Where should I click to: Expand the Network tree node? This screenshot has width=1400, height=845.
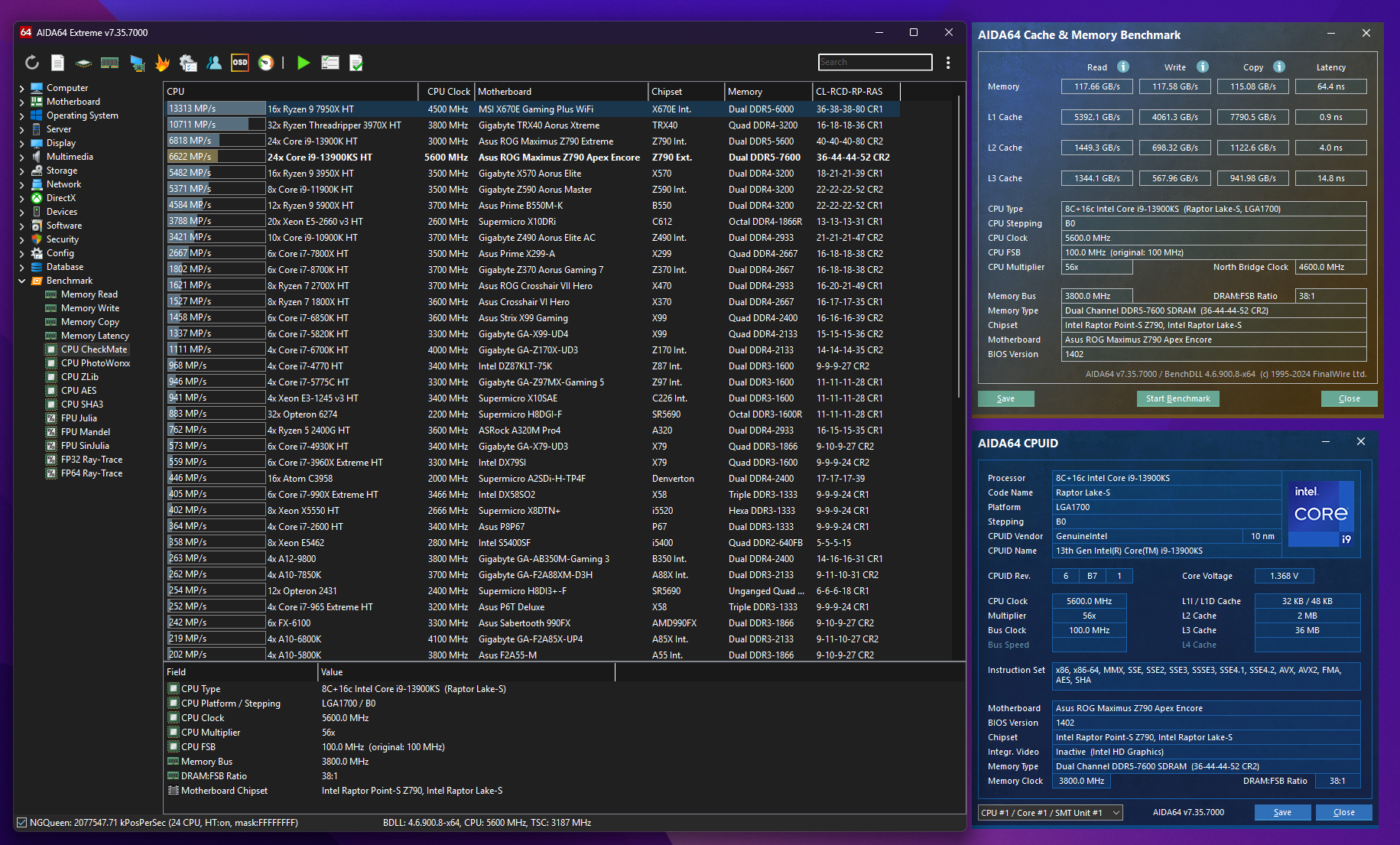point(21,185)
